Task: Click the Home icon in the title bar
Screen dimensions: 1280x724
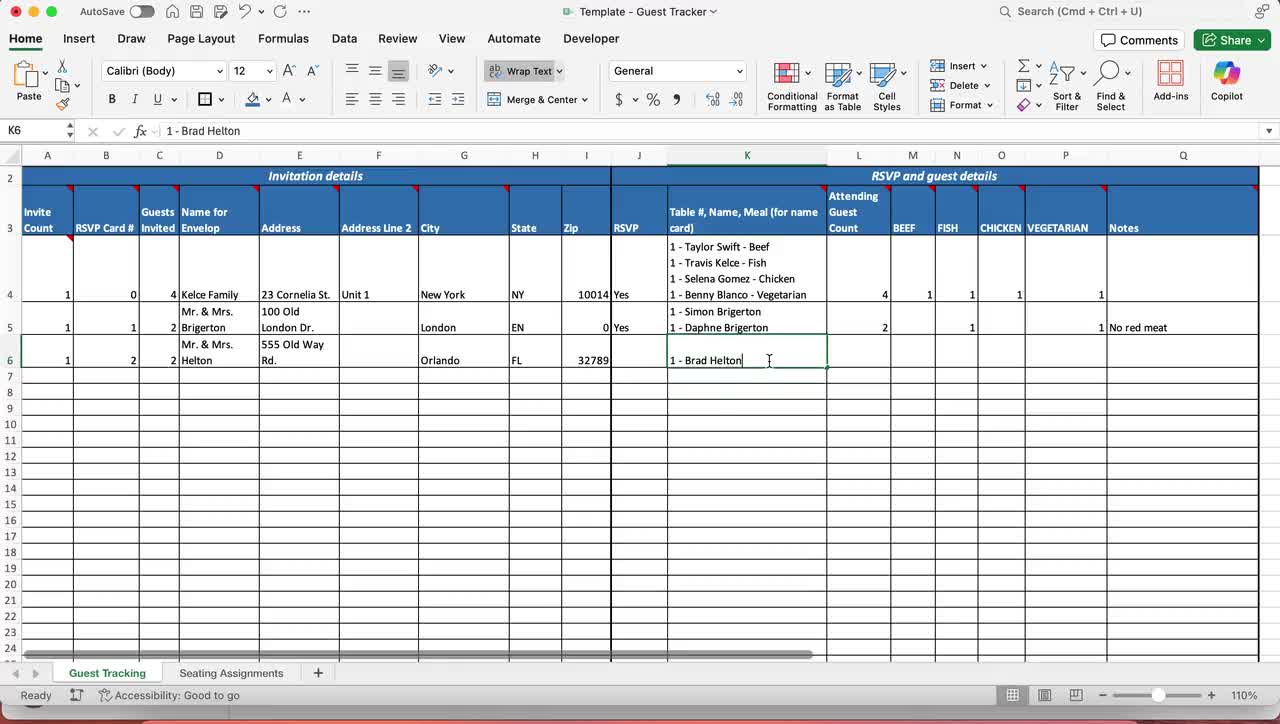Action: click(174, 12)
